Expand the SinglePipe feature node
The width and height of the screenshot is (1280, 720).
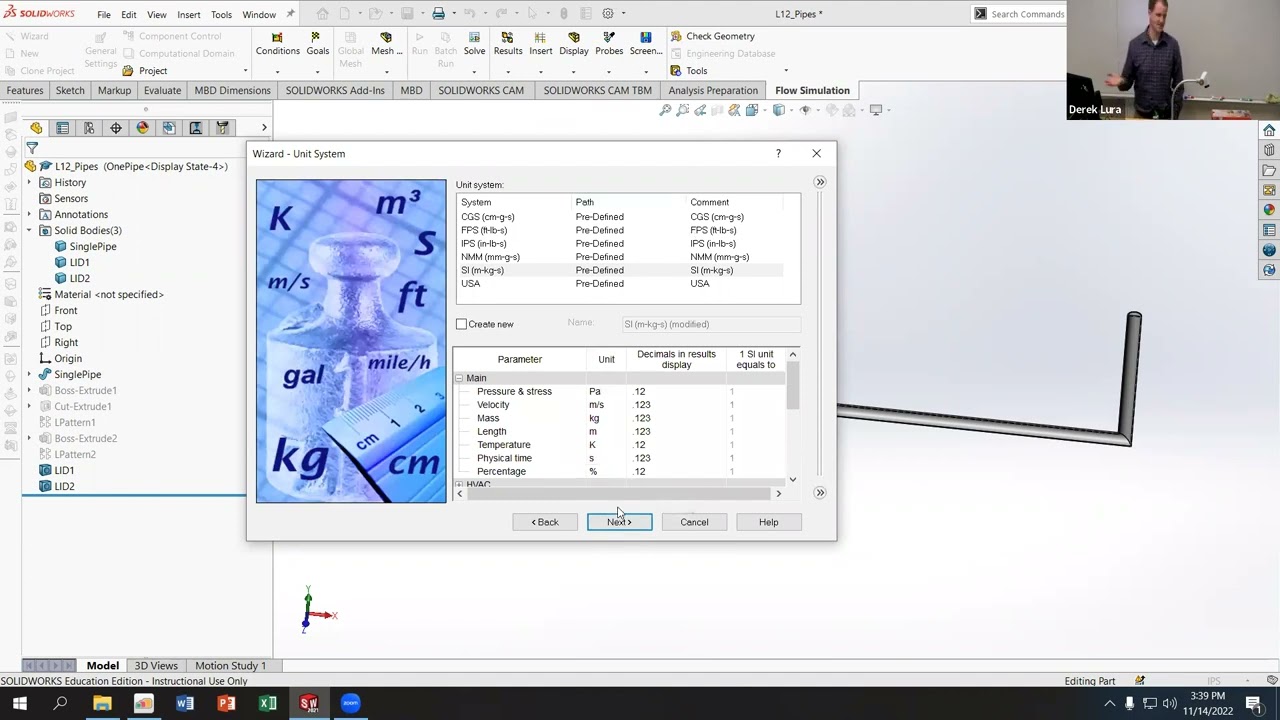pos(29,374)
